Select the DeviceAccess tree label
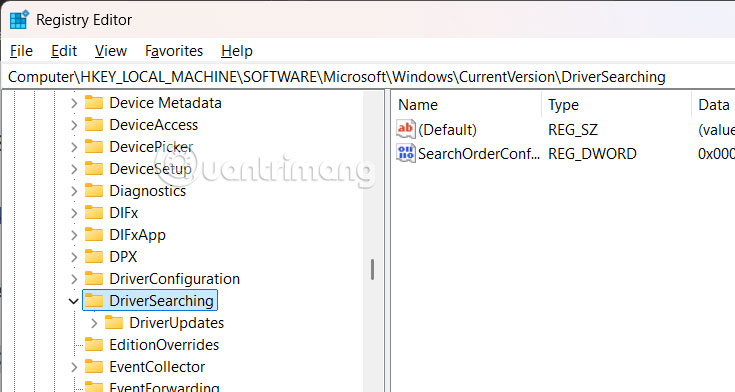The width and height of the screenshot is (735, 392). (x=154, y=125)
